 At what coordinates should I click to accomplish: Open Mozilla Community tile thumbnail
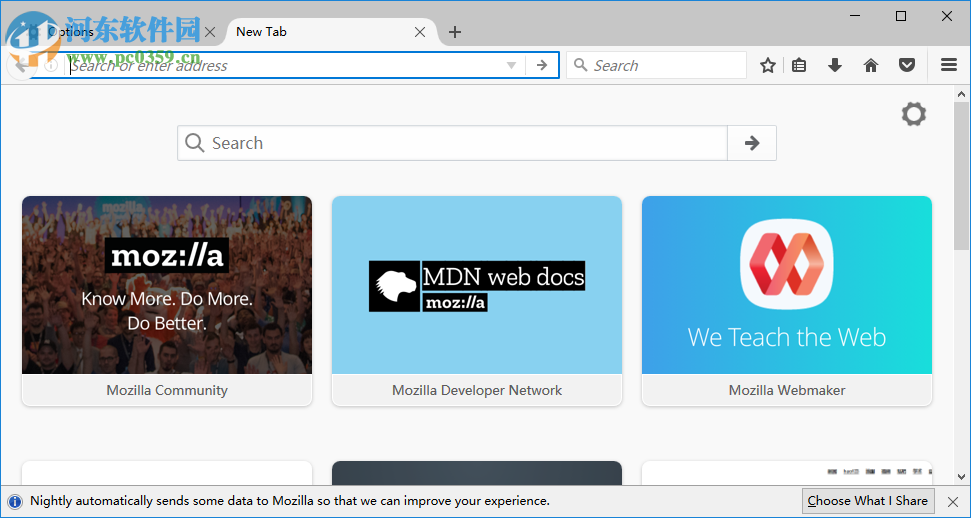[x=167, y=285]
